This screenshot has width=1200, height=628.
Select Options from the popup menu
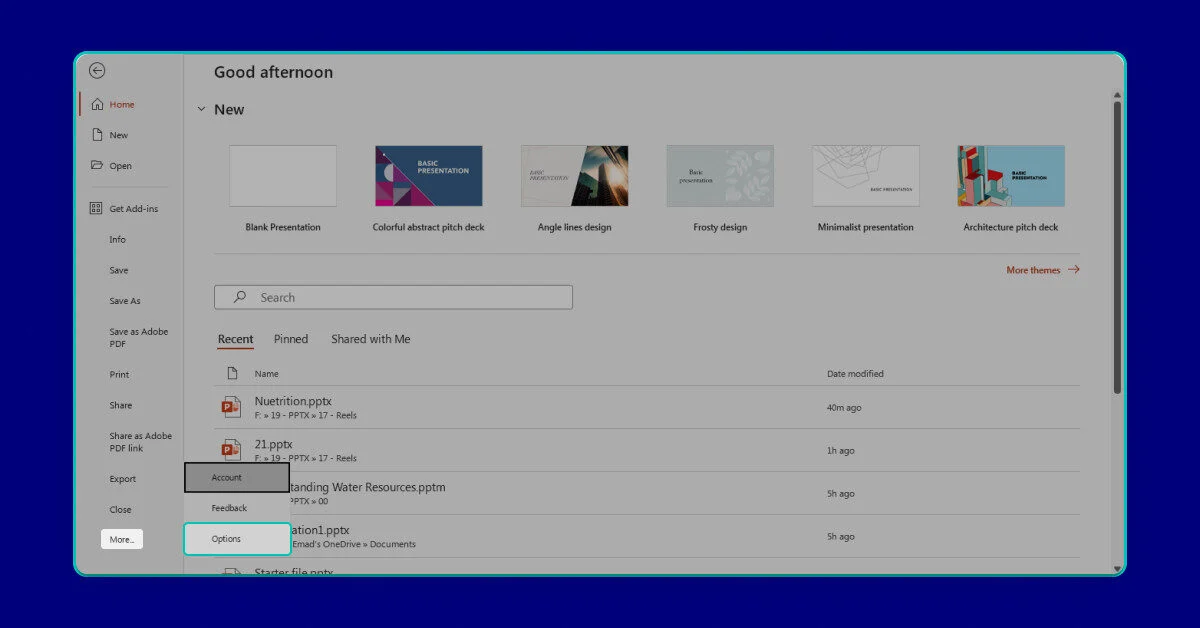pos(237,539)
